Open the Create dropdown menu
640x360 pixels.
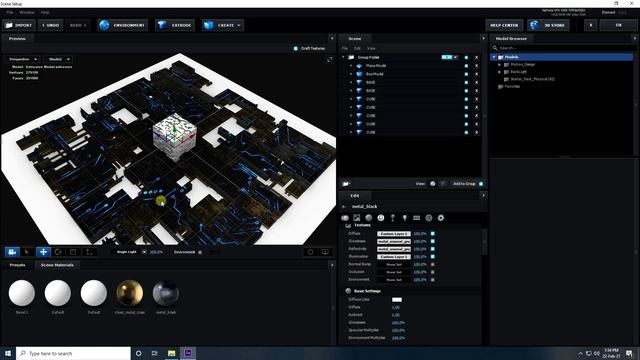coord(222,25)
